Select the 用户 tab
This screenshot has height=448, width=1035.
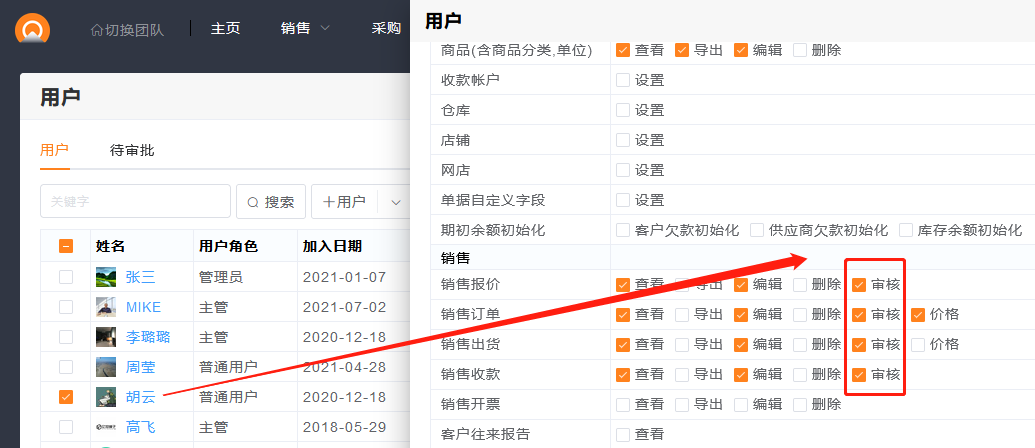(x=54, y=151)
